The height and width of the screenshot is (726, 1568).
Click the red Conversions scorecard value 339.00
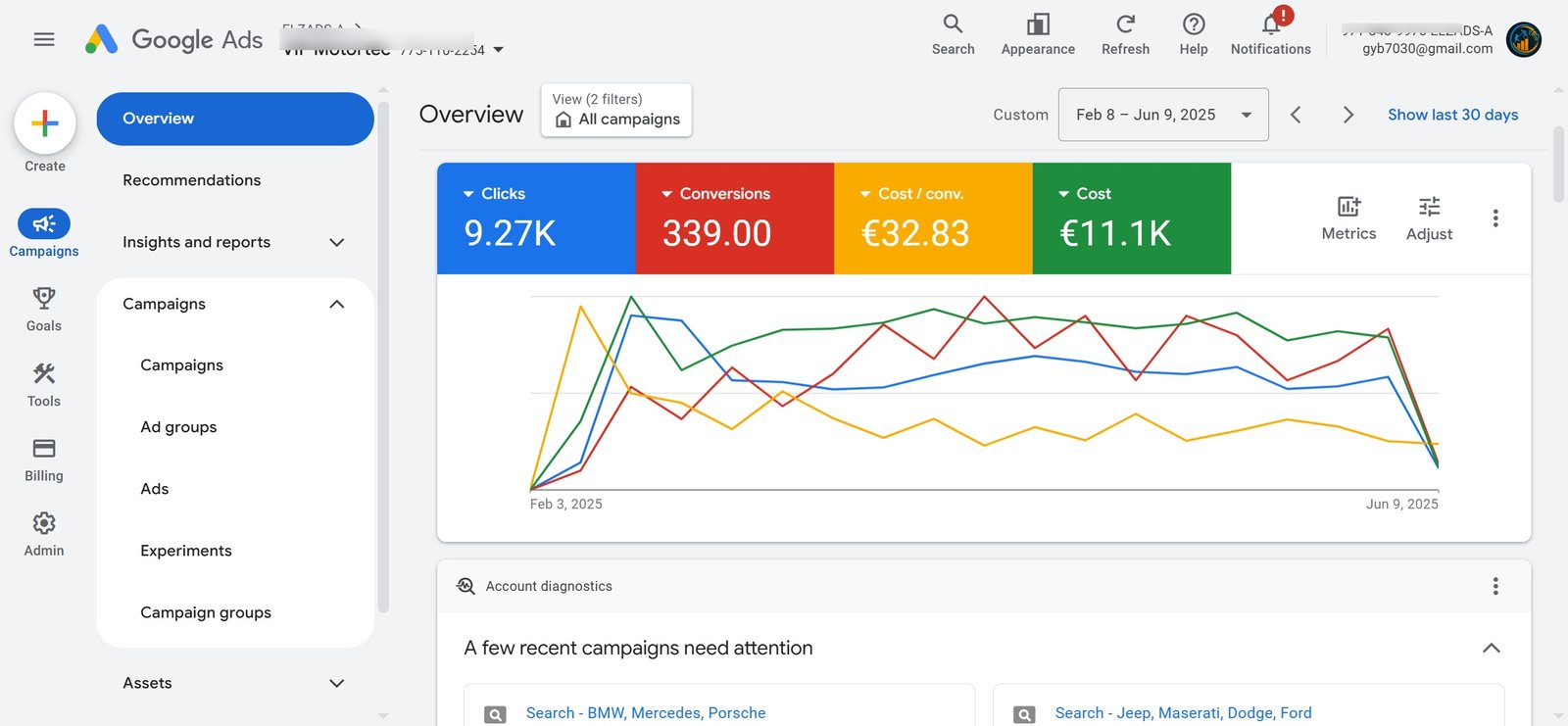[x=716, y=233]
